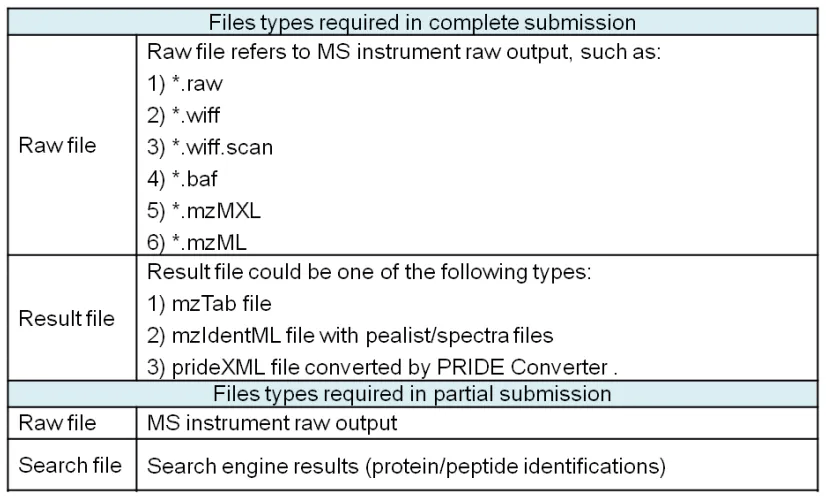Click the *.raw list entry

pyautogui.click(x=185, y=84)
